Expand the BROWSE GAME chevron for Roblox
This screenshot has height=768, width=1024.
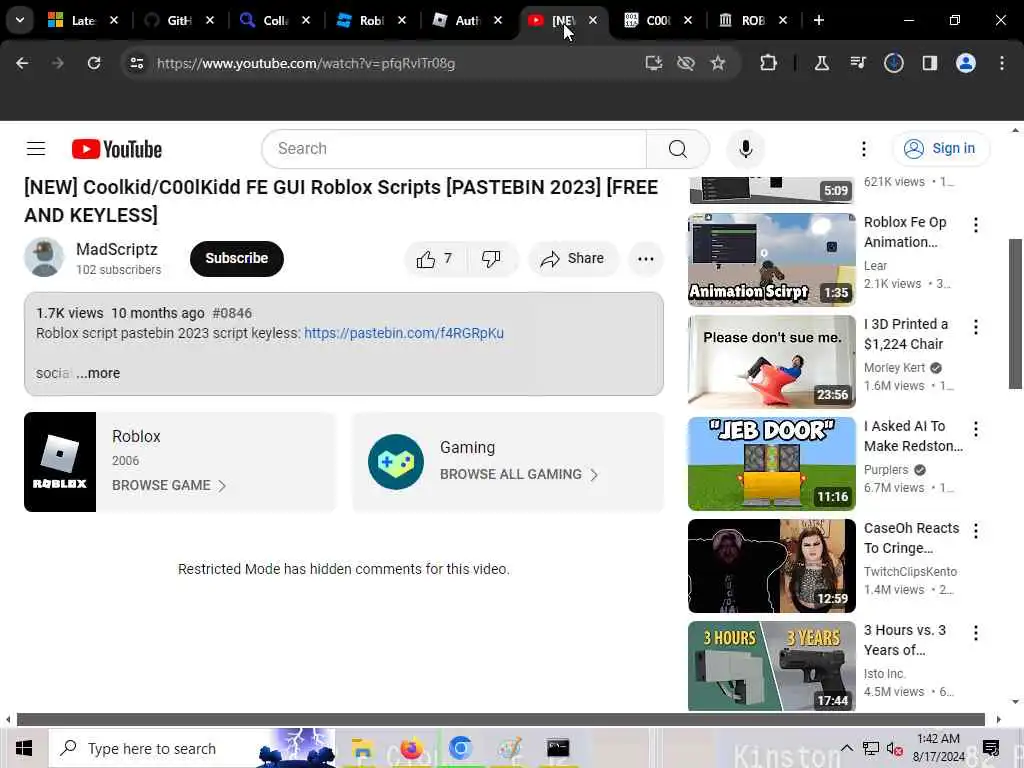click(222, 486)
